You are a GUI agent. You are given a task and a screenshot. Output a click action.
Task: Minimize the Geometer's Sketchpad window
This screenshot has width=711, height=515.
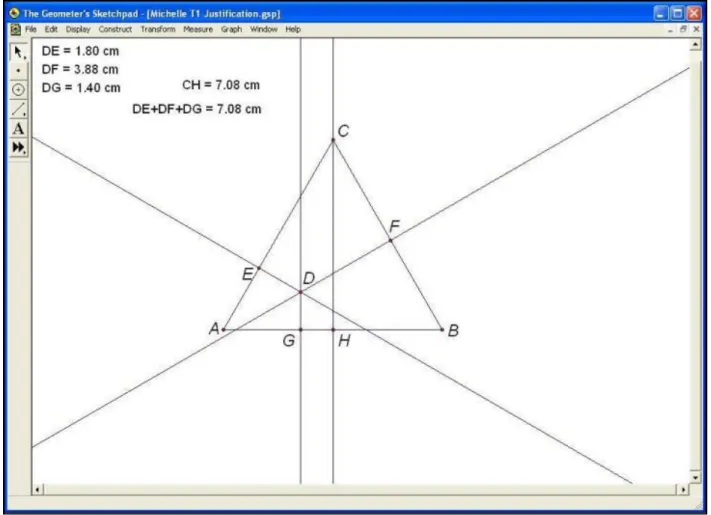660,13
